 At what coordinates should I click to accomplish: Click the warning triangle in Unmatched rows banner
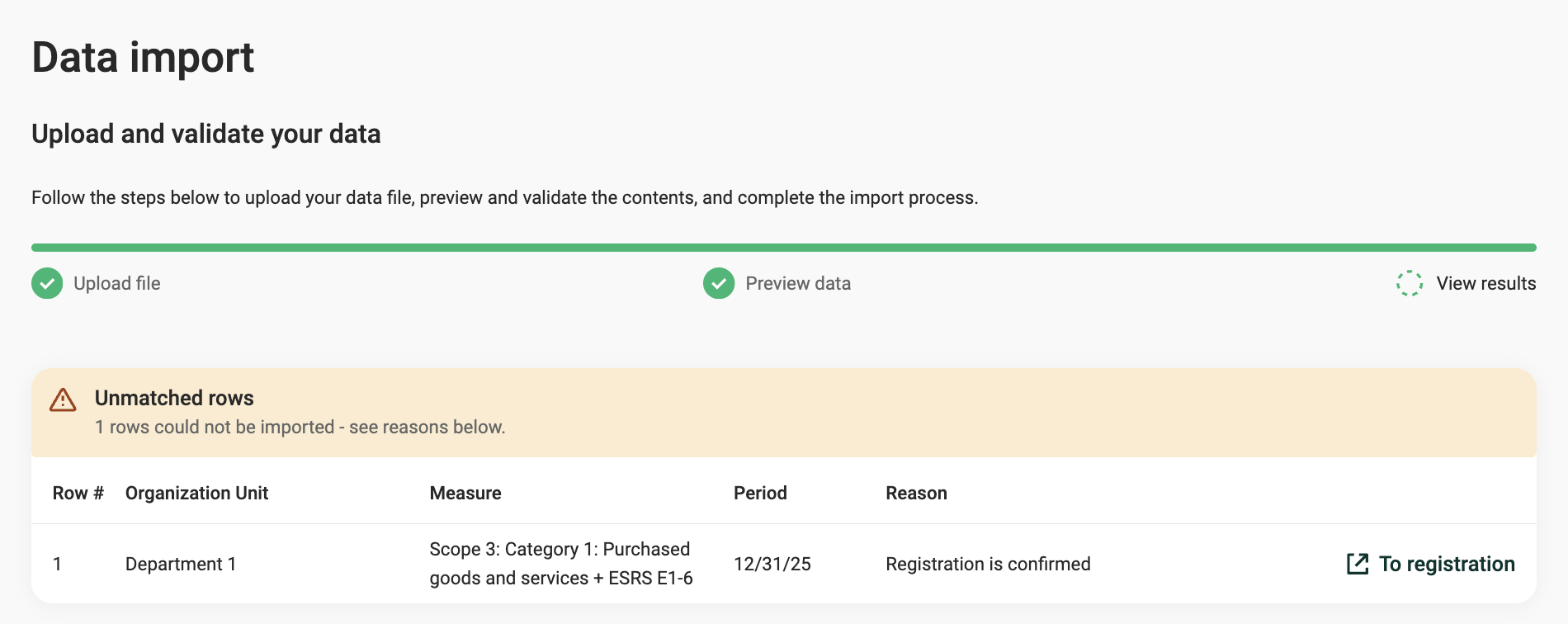(63, 399)
